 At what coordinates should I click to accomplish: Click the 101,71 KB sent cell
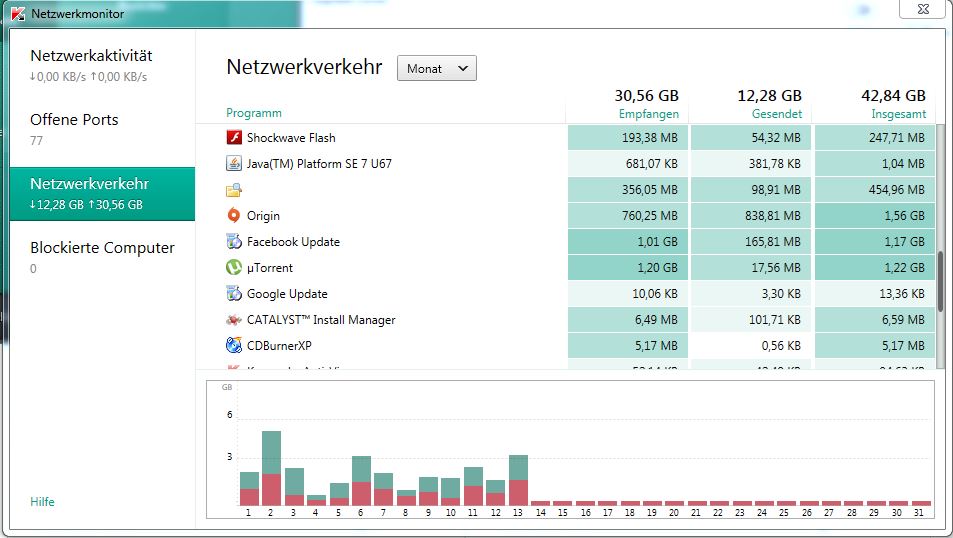(x=751, y=320)
